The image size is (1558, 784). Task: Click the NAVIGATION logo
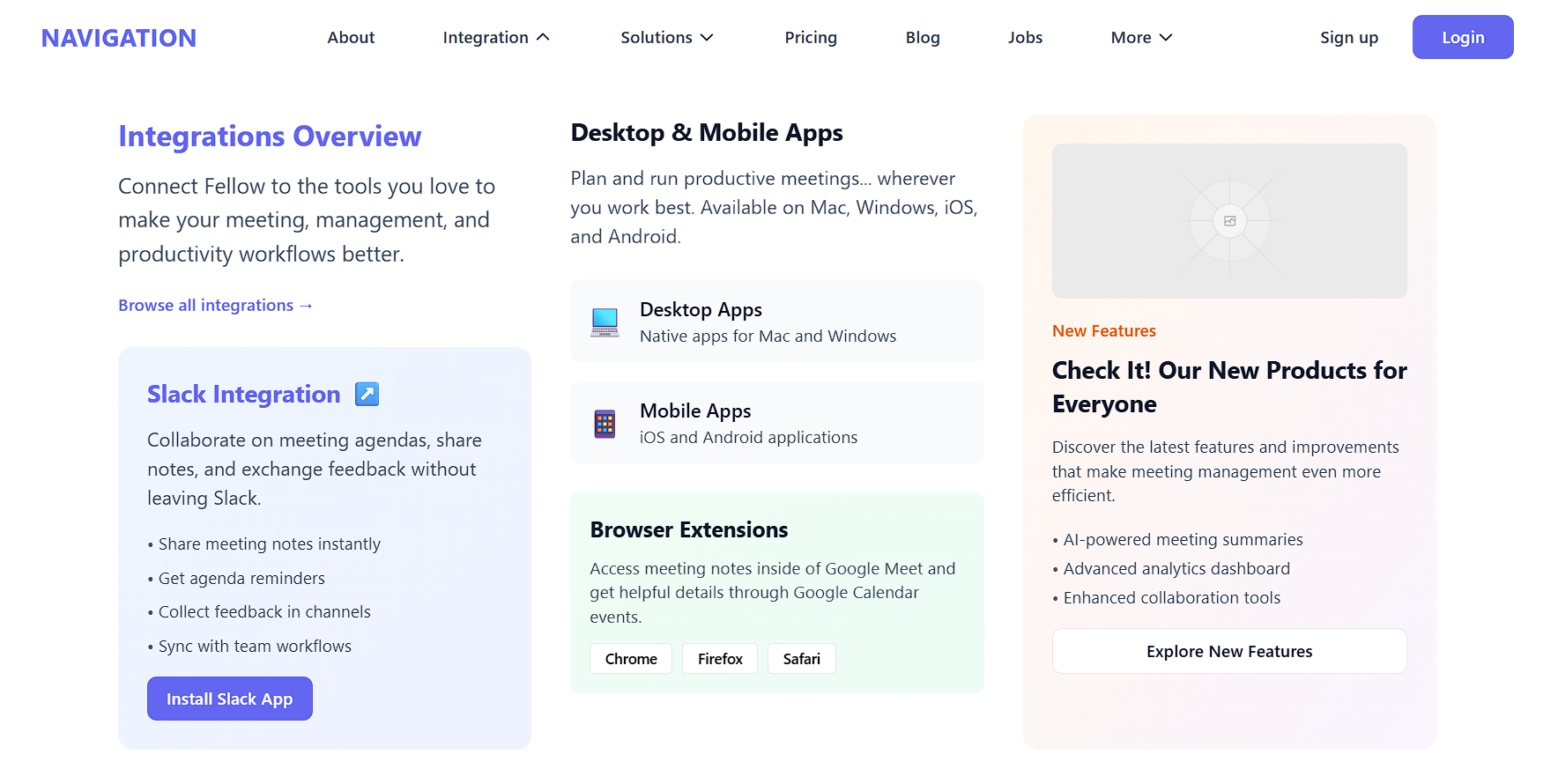(119, 38)
